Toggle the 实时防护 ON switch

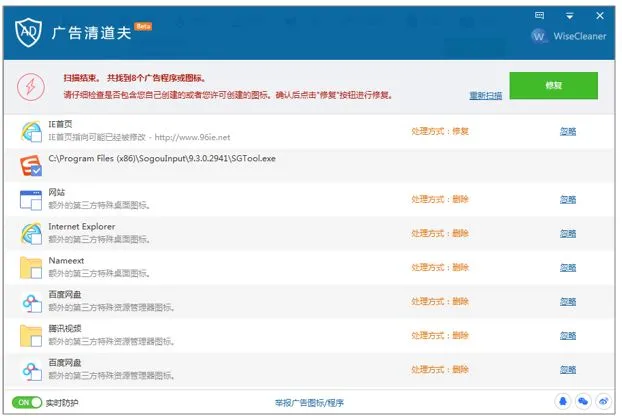point(27,403)
